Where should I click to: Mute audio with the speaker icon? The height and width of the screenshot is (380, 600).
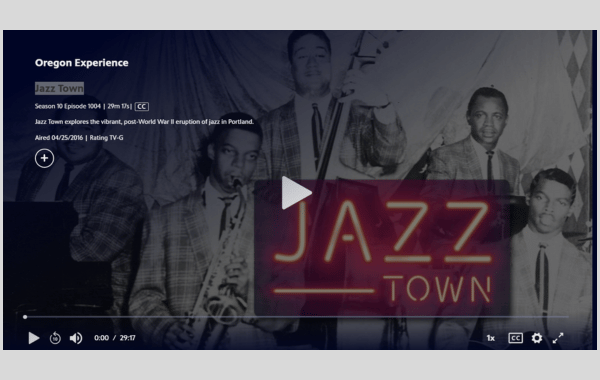tap(76, 338)
